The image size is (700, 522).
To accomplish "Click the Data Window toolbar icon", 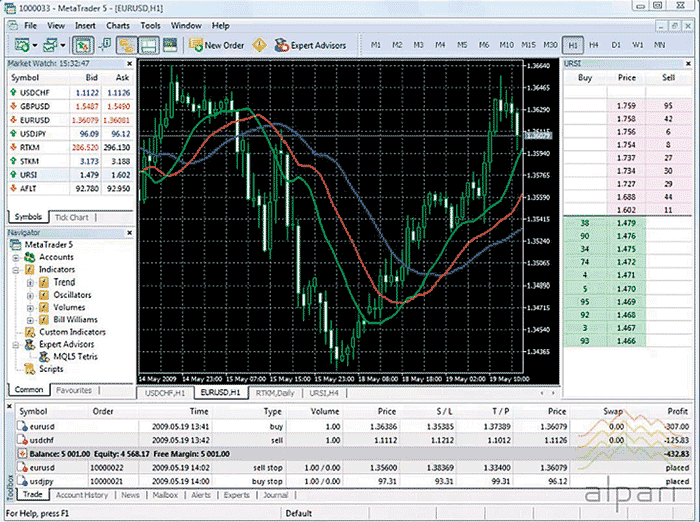I will (106, 45).
